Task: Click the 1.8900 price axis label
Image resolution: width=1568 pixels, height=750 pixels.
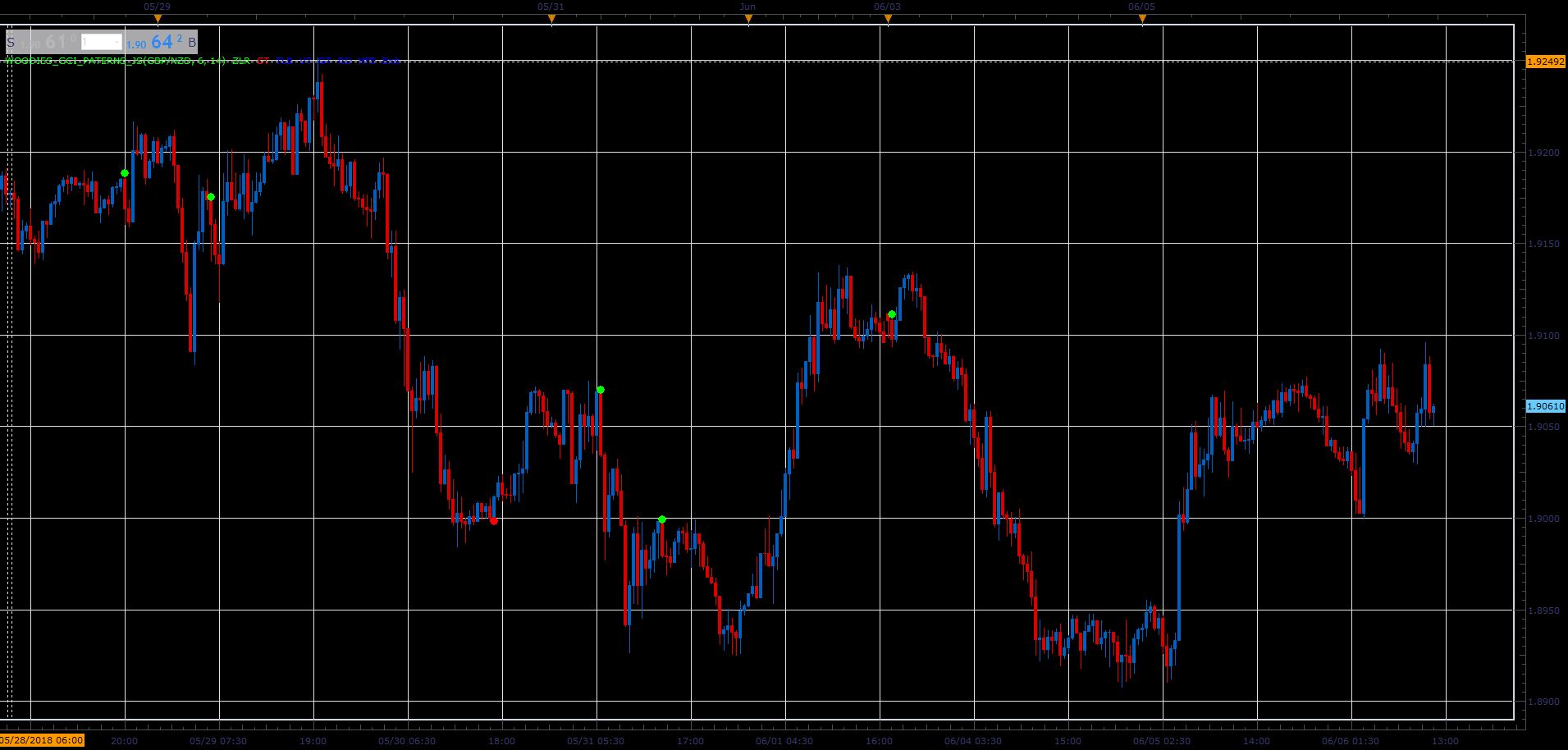Action: (1543, 702)
